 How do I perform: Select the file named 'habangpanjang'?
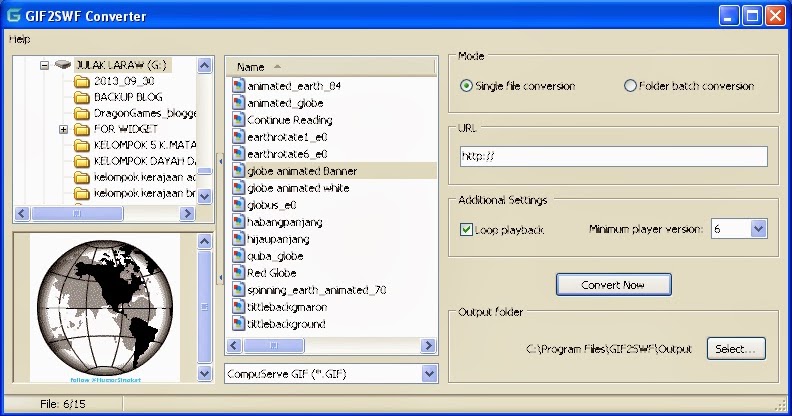[x=284, y=222]
